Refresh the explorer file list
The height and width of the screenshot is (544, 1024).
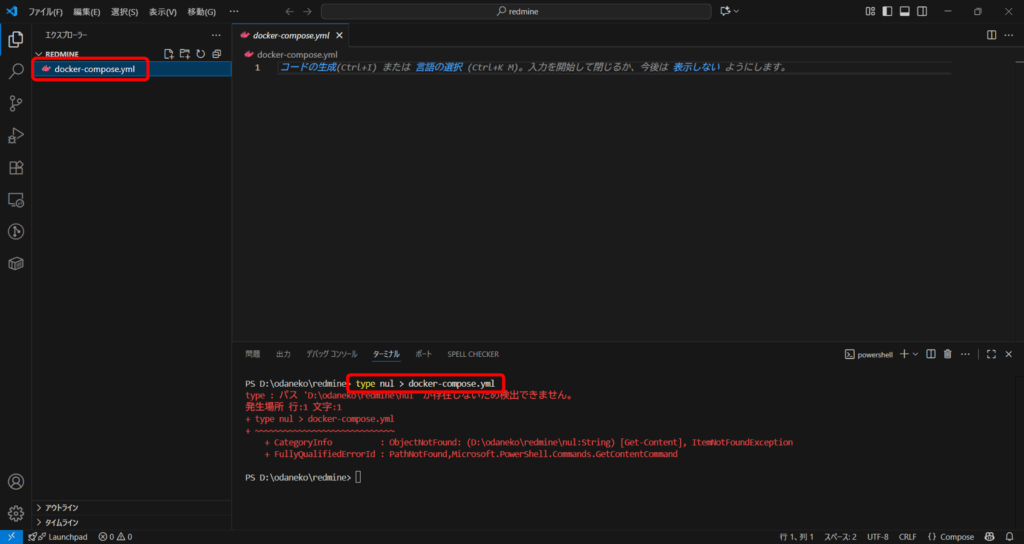click(200, 54)
